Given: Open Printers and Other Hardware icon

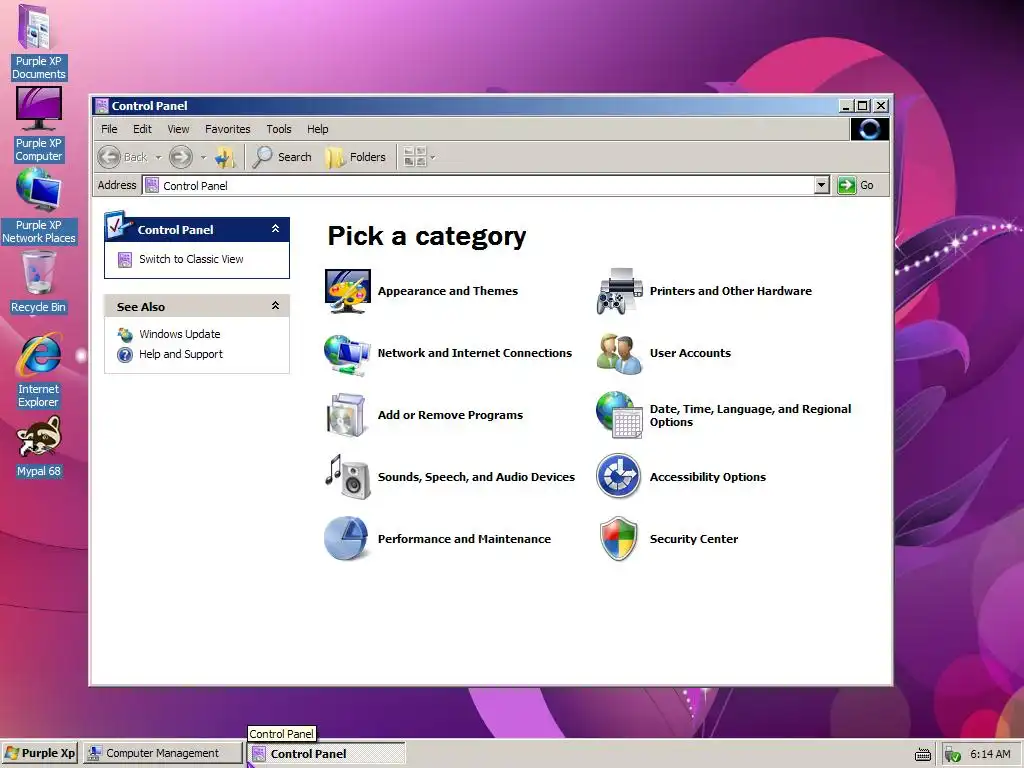Looking at the screenshot, I should [x=619, y=291].
